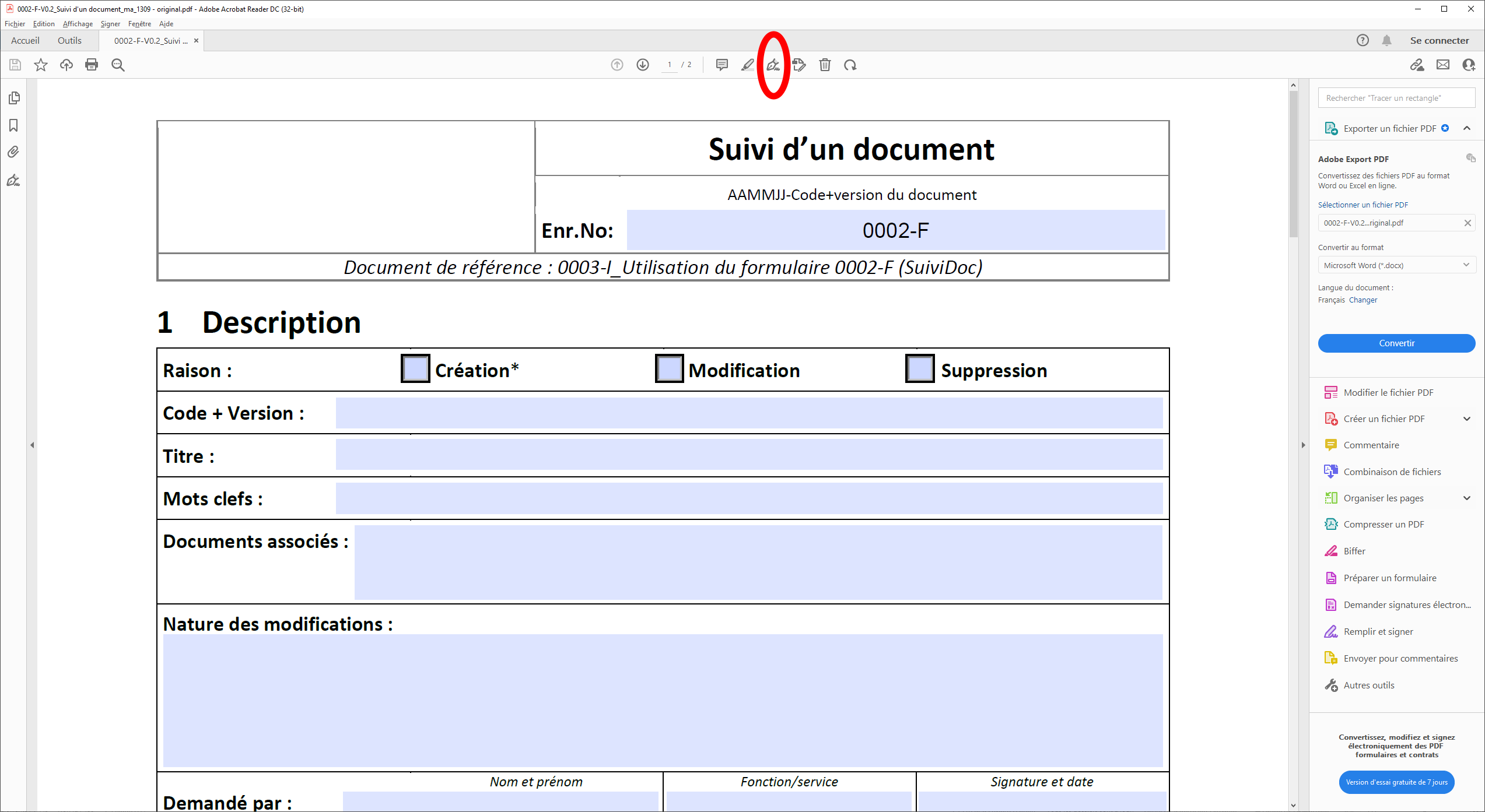Select the Rotate pages icon

tap(850, 65)
